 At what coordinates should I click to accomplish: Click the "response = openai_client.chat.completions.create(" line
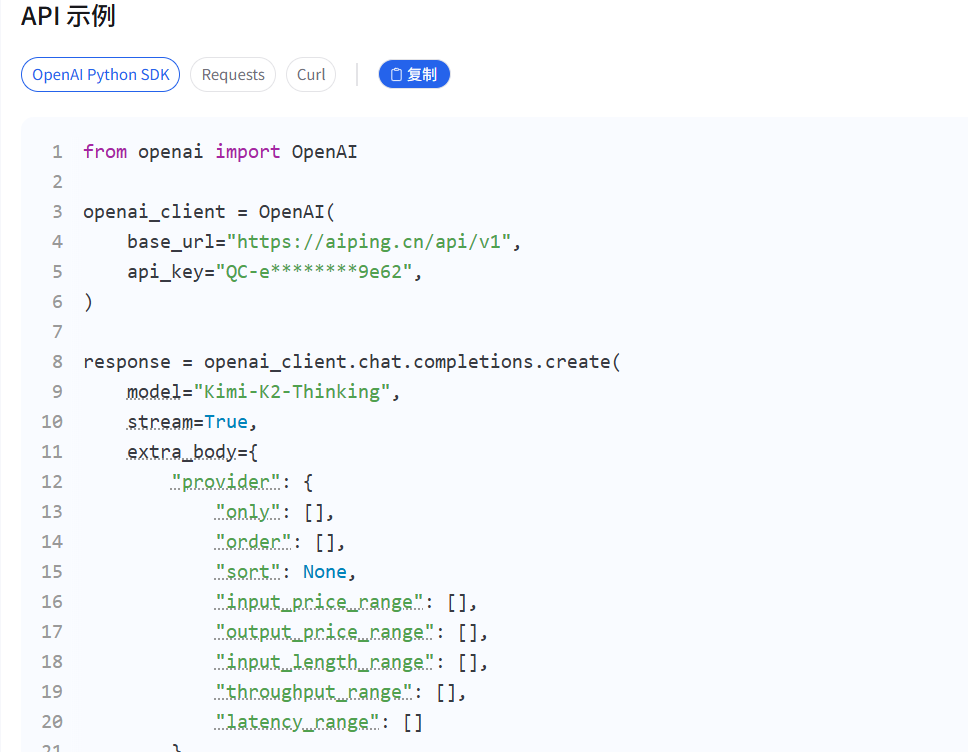pyautogui.click(x=352, y=362)
